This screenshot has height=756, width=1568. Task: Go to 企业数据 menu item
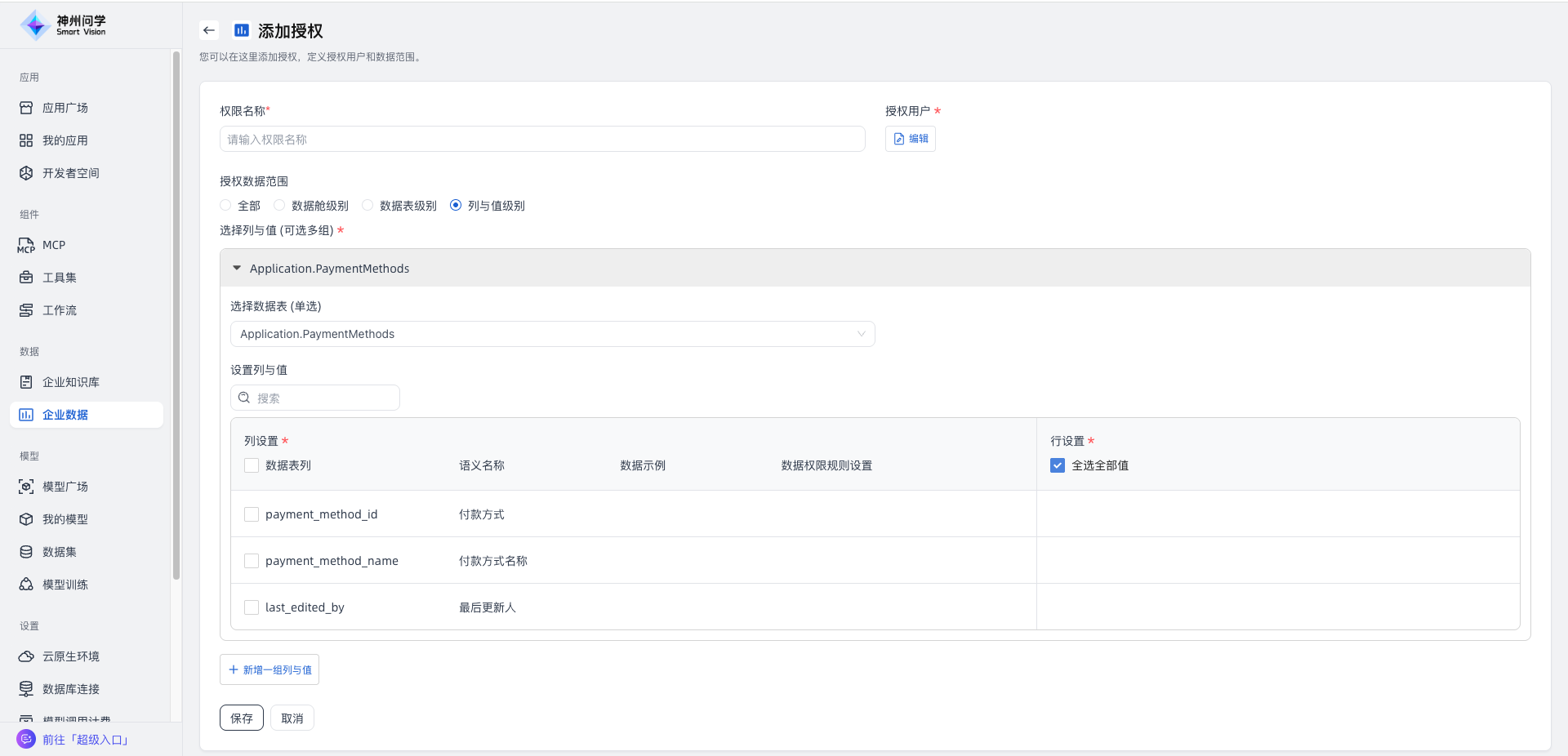point(65,415)
